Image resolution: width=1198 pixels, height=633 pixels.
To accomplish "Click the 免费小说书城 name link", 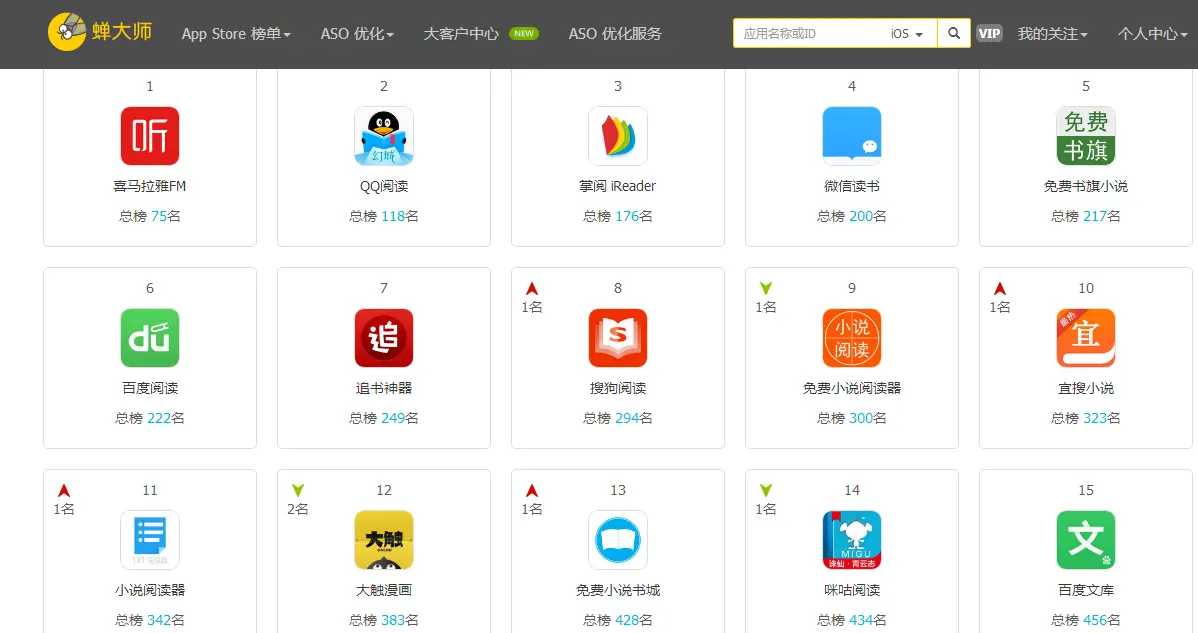I will 617,590.
